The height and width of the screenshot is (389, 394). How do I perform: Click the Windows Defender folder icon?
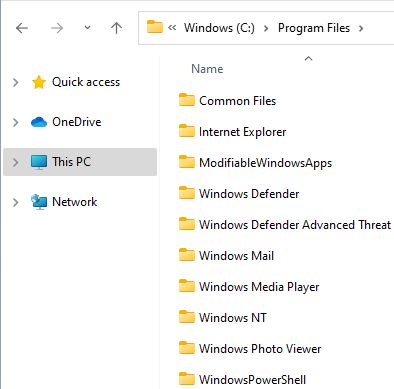pyautogui.click(x=187, y=193)
